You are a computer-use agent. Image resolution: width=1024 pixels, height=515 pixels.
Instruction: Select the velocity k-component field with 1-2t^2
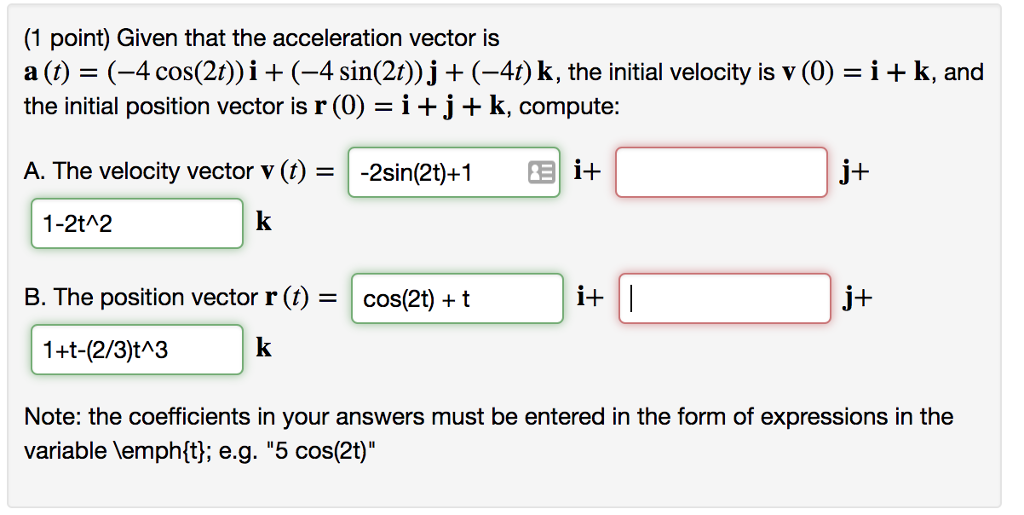pyautogui.click(x=137, y=223)
